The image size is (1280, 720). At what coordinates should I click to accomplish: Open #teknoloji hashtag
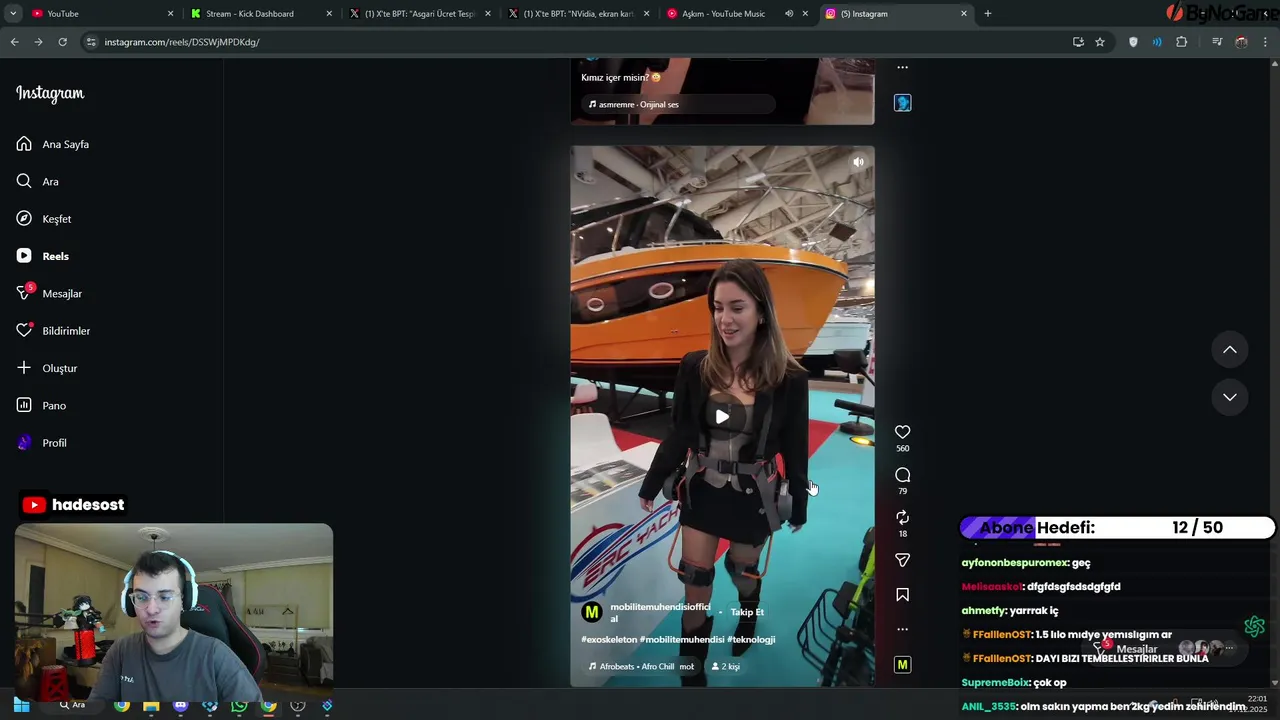coord(751,640)
